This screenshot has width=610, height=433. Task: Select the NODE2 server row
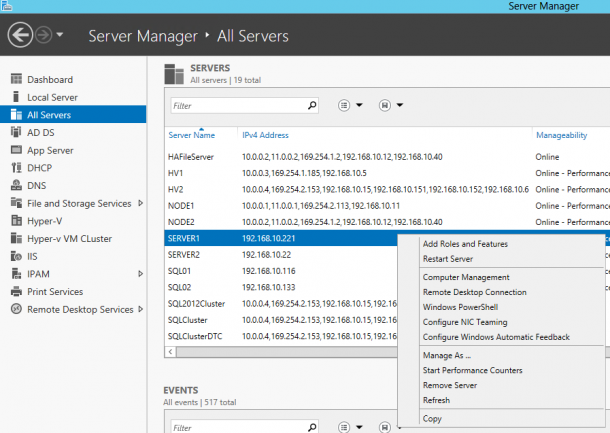pos(387,222)
